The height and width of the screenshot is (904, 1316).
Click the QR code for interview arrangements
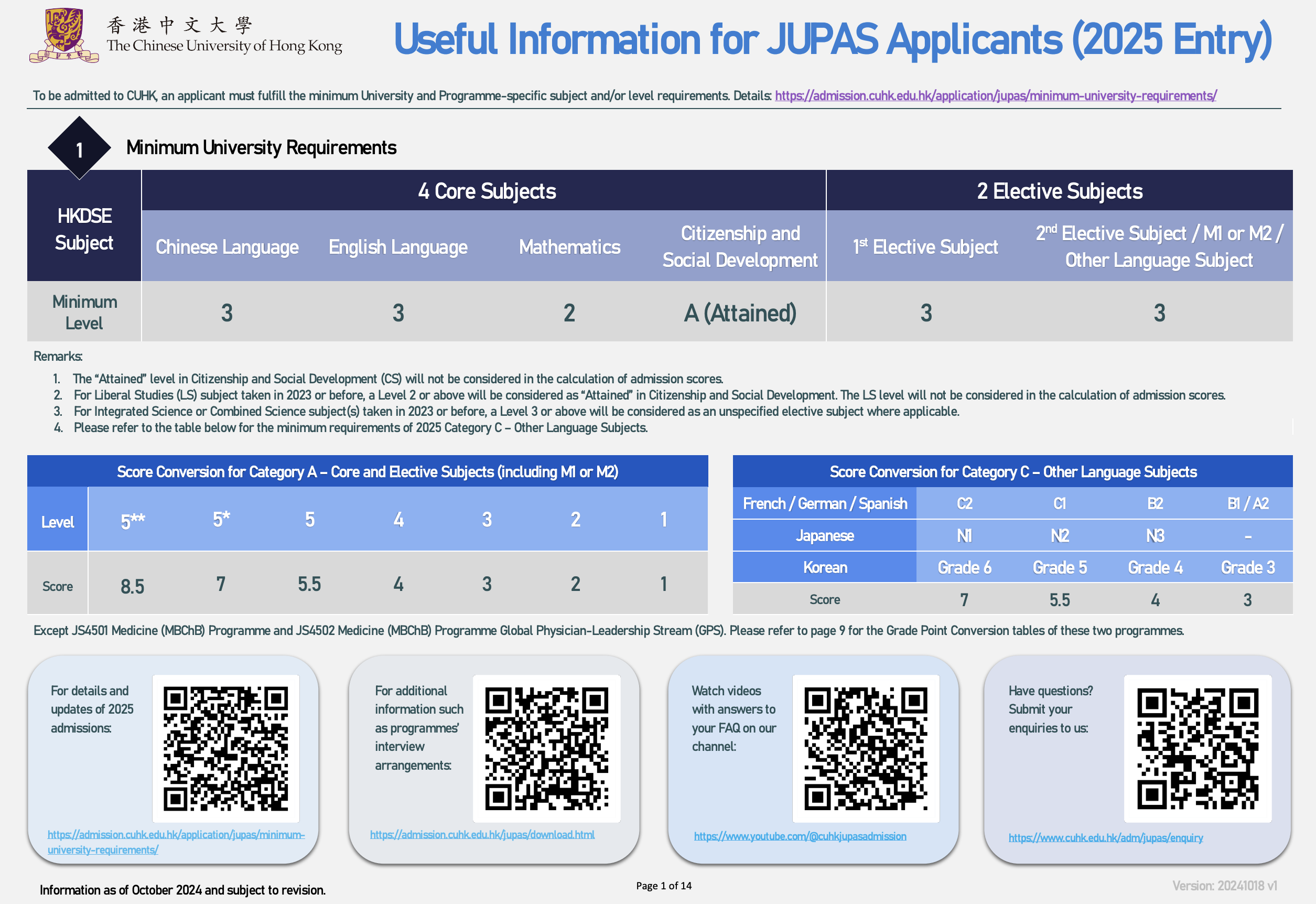click(546, 748)
